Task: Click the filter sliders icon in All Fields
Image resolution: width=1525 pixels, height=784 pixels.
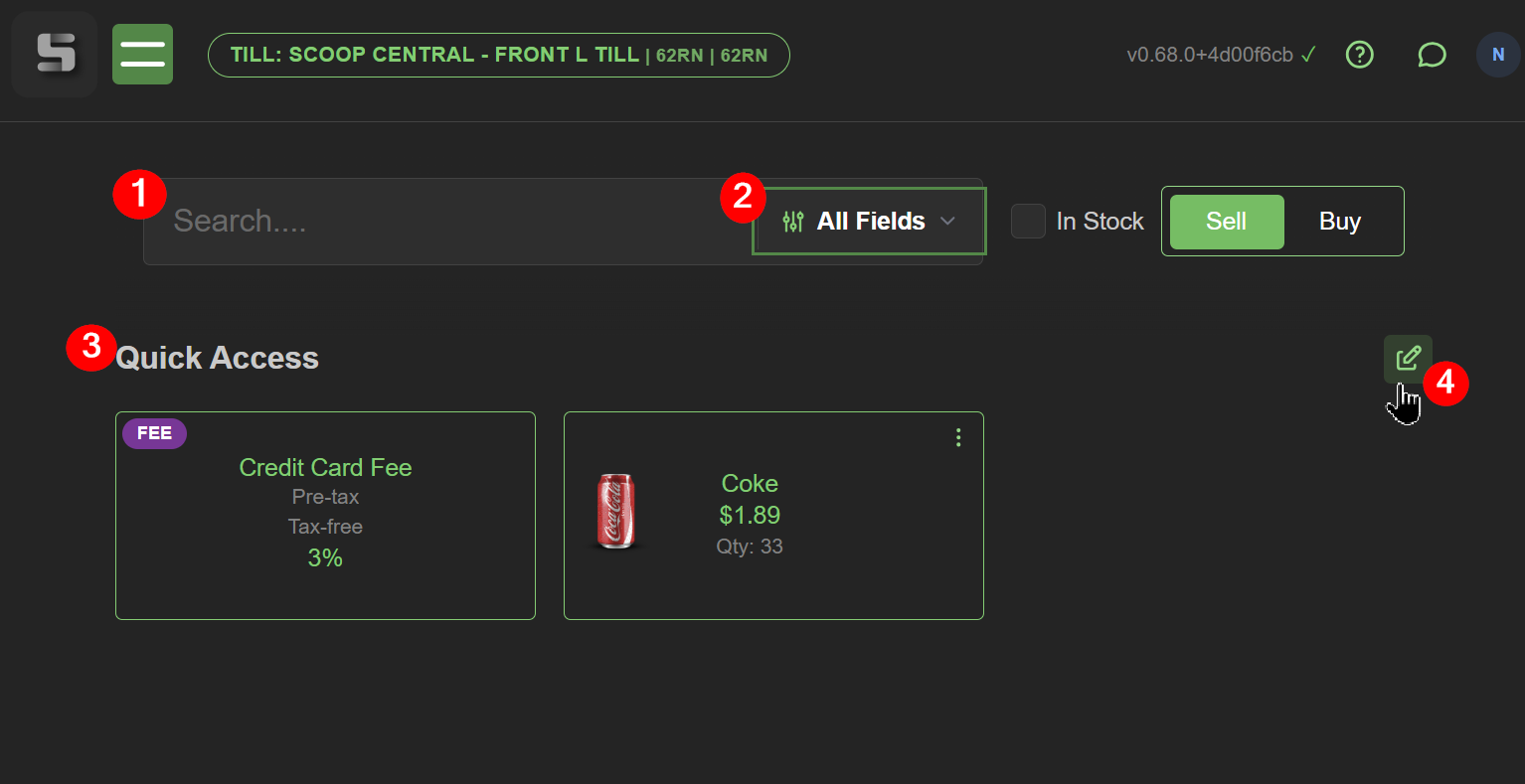Action: click(x=793, y=222)
